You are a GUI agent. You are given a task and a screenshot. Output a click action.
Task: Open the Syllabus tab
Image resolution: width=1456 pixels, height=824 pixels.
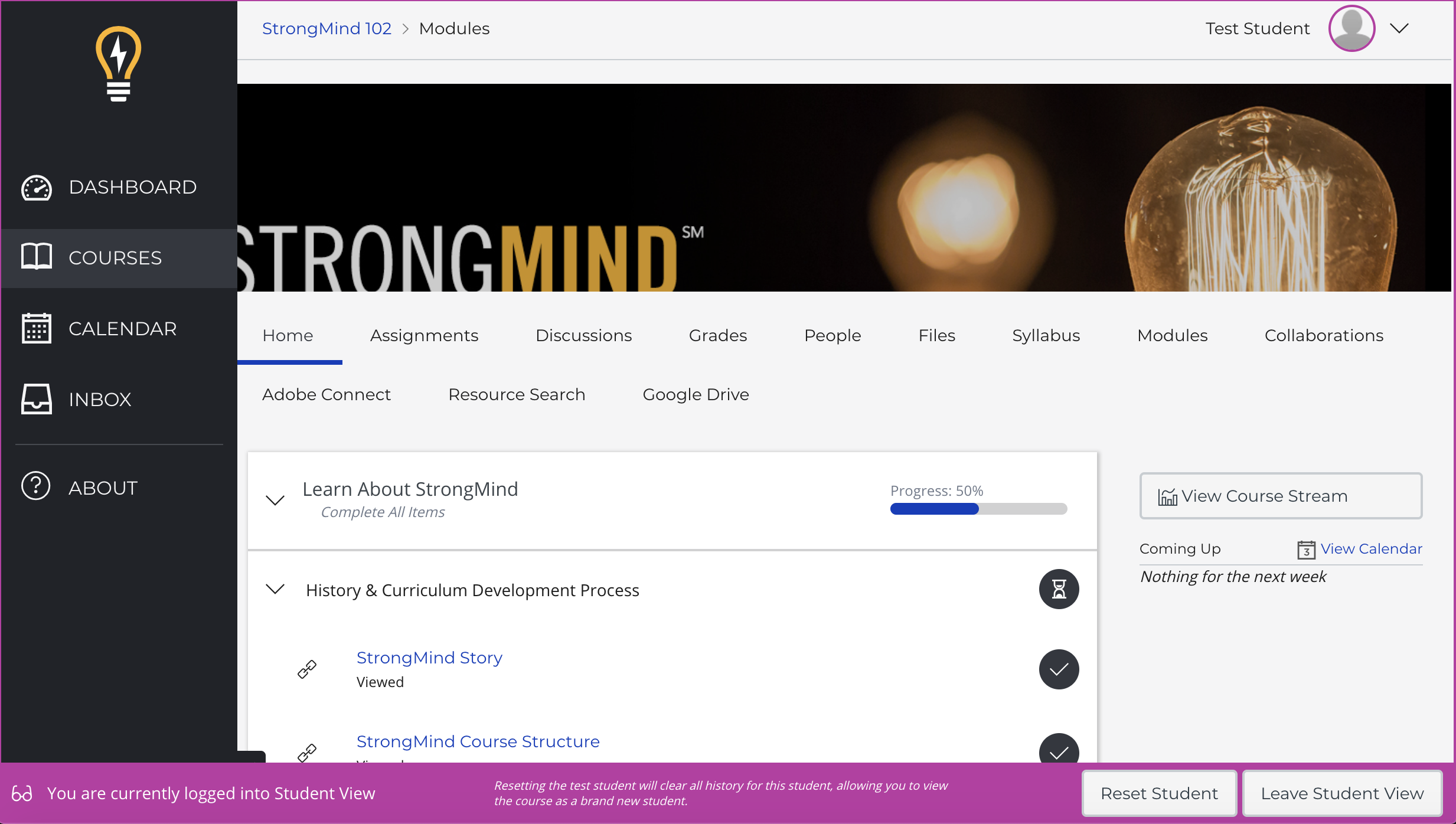(1046, 335)
